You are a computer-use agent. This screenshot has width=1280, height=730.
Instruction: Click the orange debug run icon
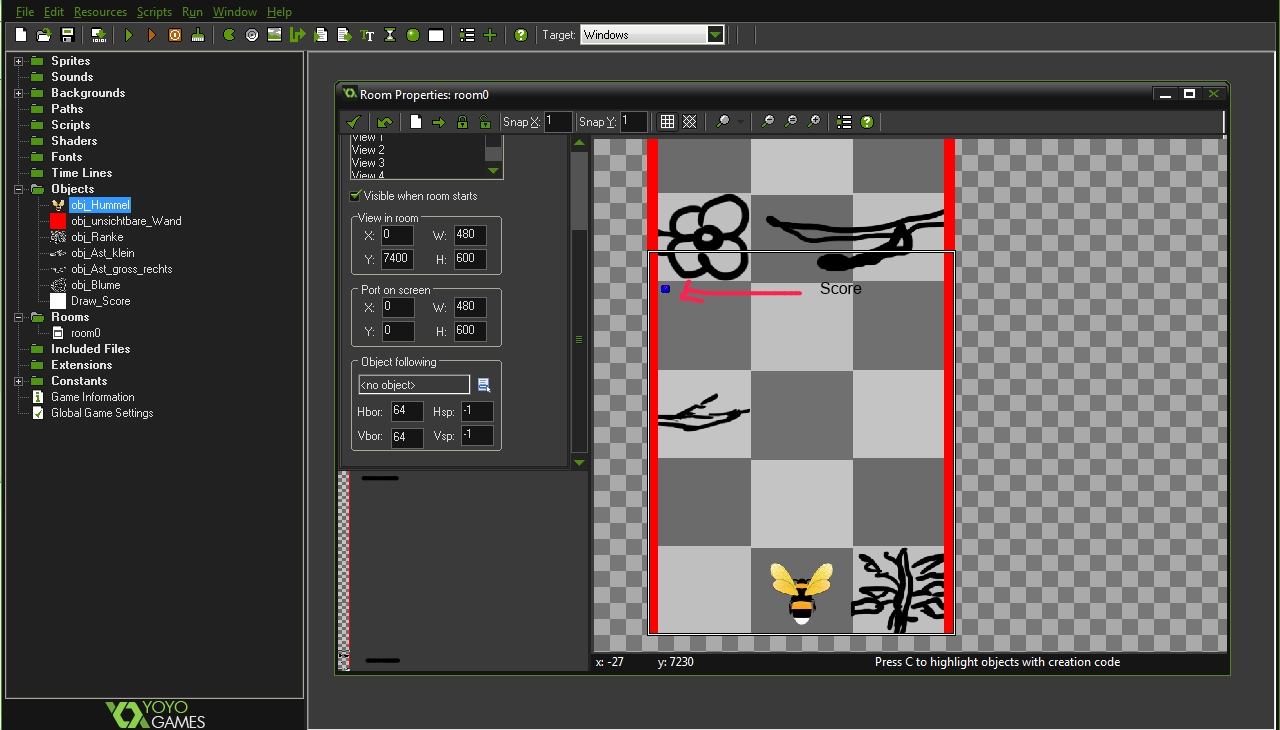point(151,35)
